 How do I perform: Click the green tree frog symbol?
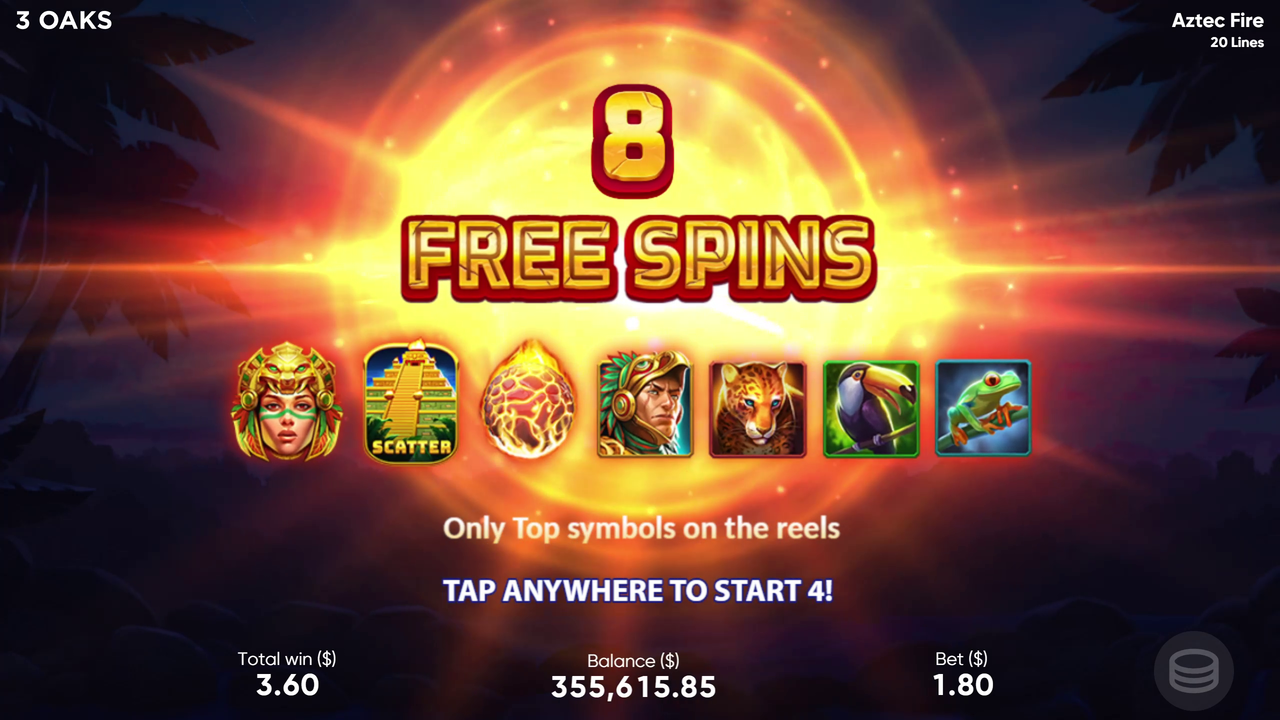pyautogui.click(x=982, y=408)
